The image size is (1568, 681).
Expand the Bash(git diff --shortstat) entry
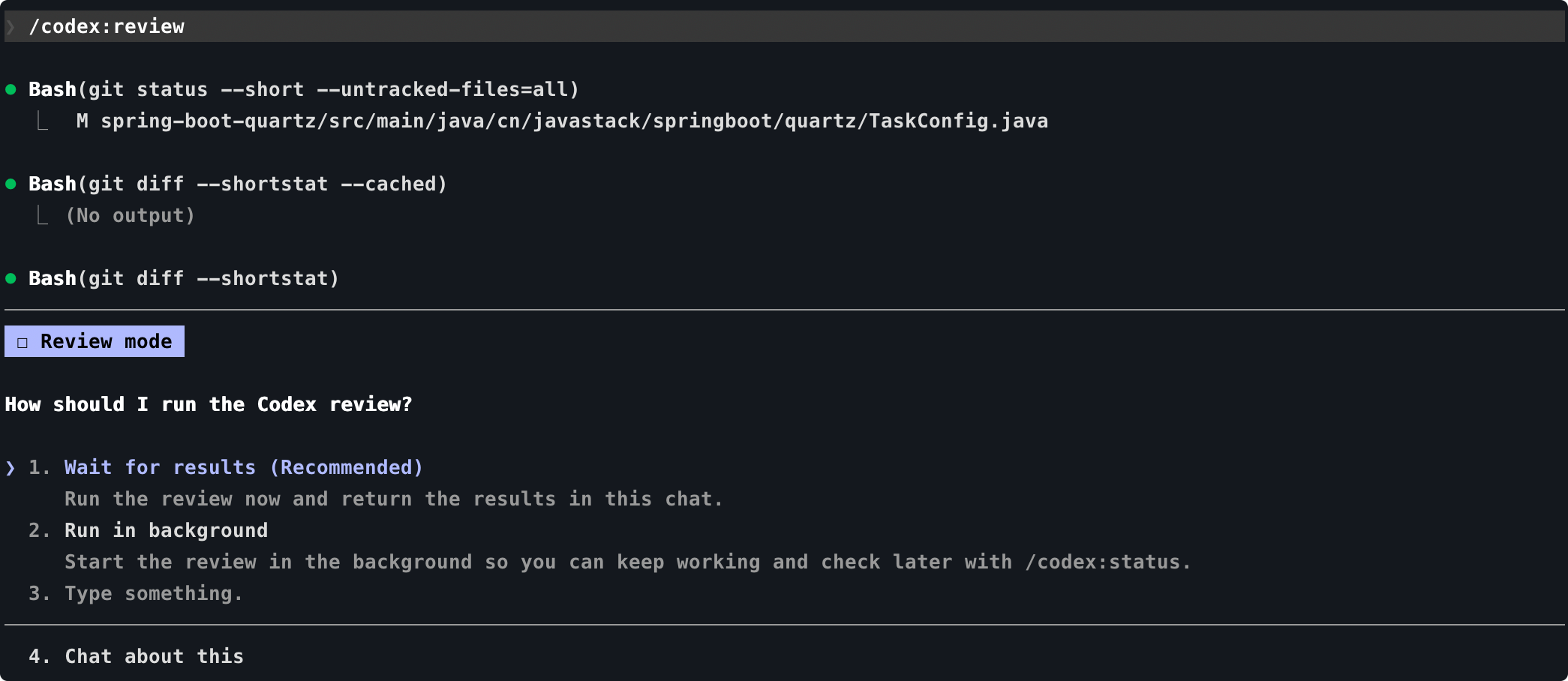[x=183, y=279]
